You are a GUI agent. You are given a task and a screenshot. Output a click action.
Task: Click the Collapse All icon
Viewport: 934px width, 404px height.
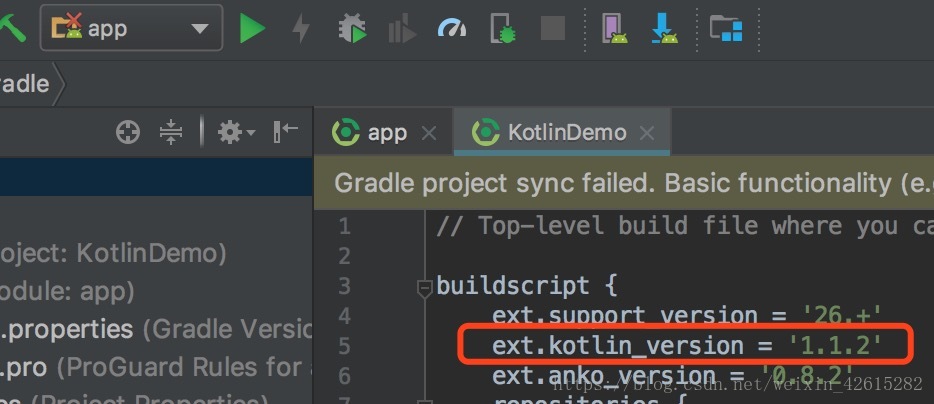coord(170,132)
